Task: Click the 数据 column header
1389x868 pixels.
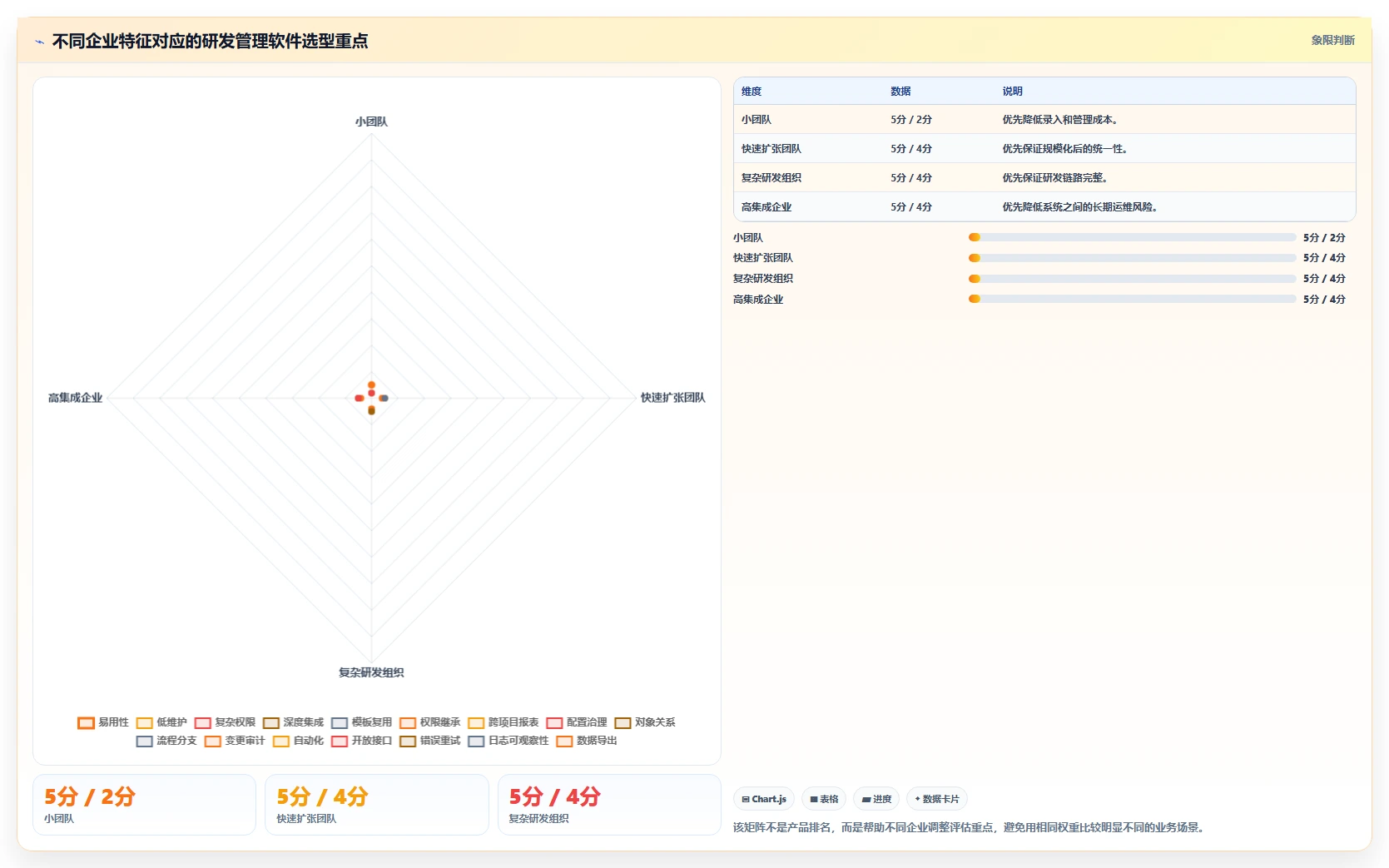Action: [x=900, y=92]
